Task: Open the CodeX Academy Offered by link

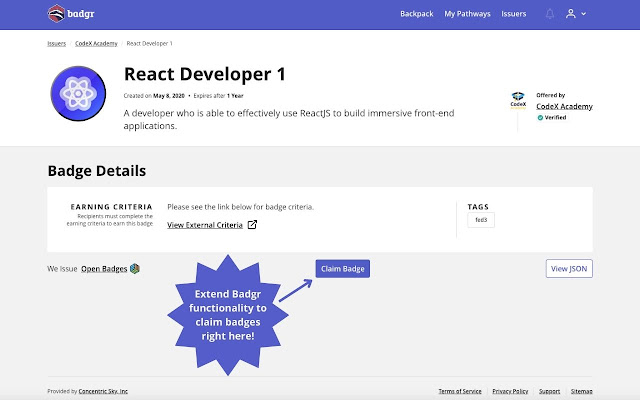Action: tap(564, 106)
